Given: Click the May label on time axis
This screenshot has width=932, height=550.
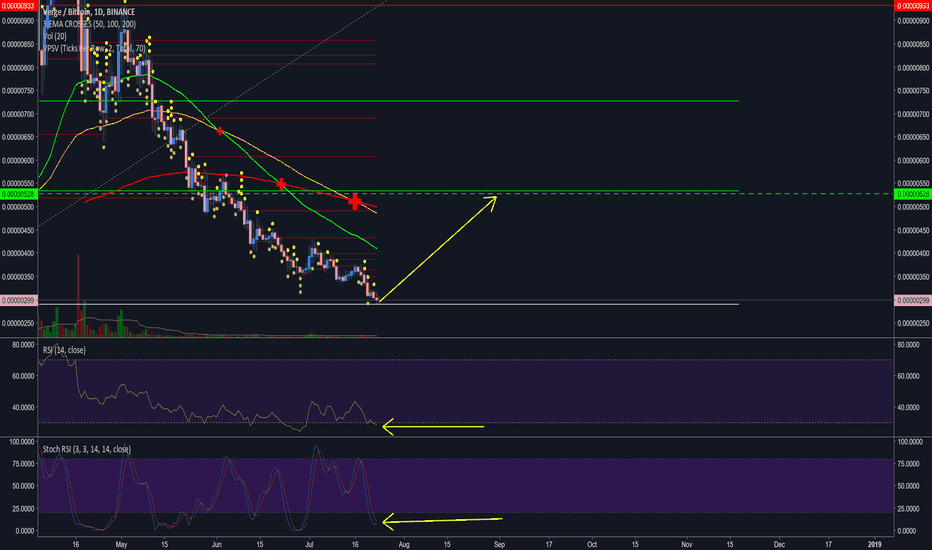Looking at the screenshot, I should pyautogui.click(x=121, y=544).
